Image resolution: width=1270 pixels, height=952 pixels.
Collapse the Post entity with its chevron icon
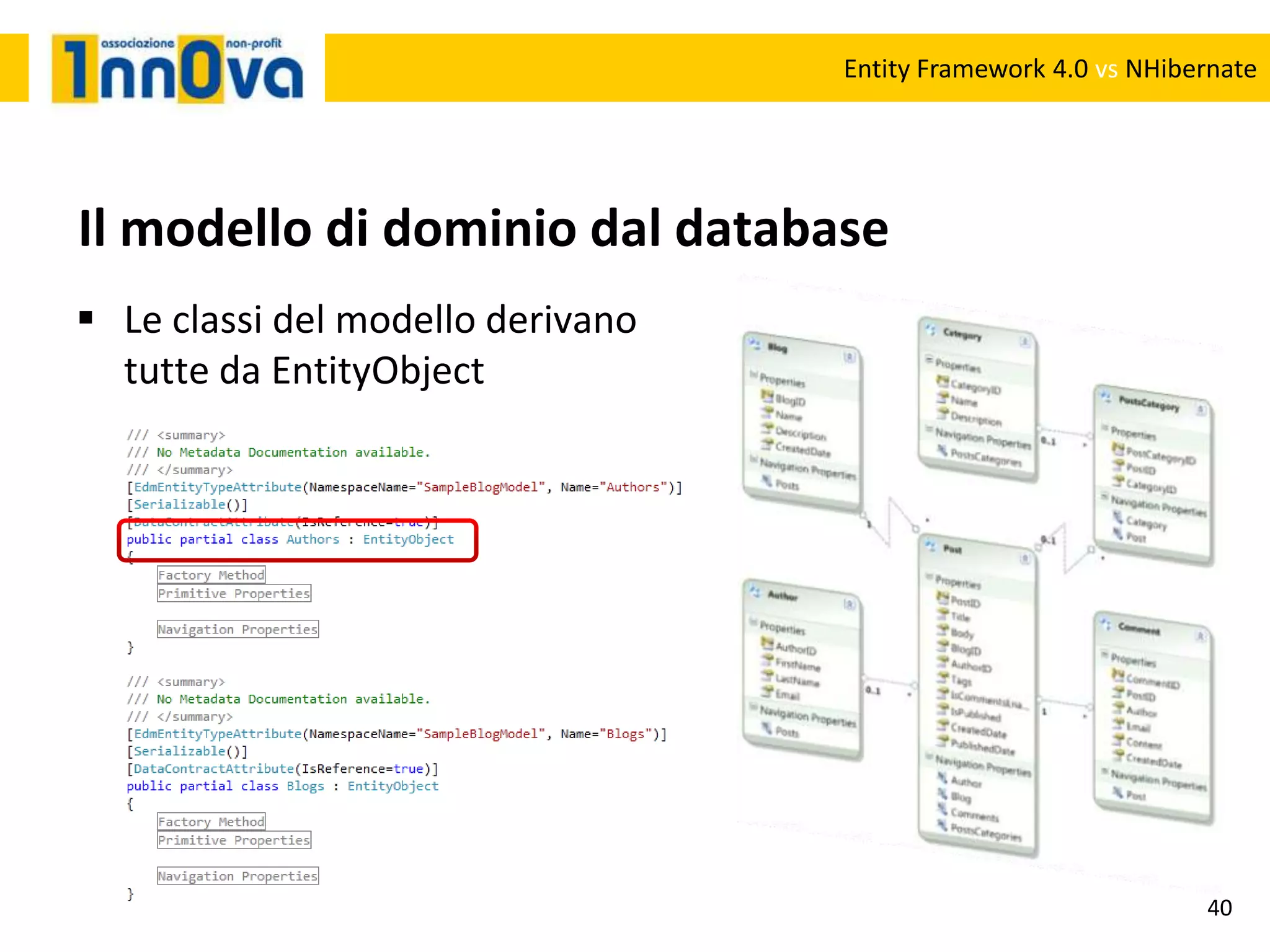click(x=1024, y=559)
